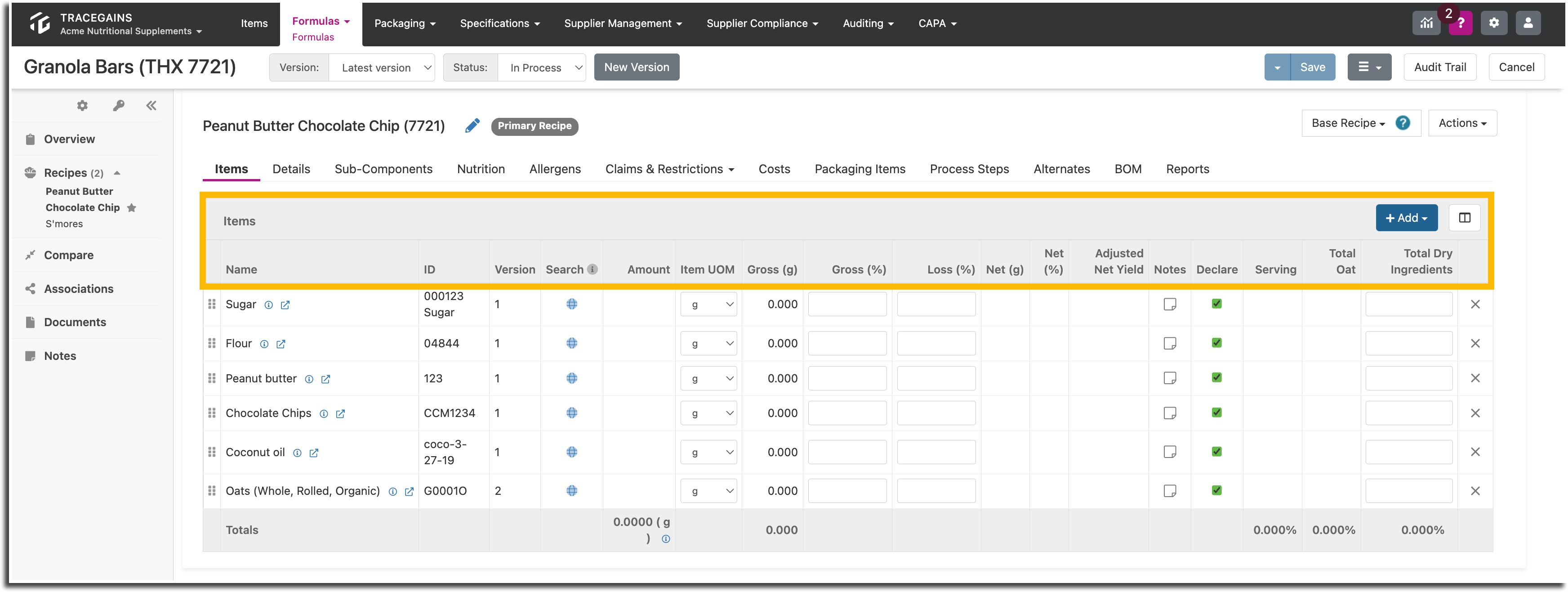Open the wrench tool in the sidebar
Viewport: 1568px width, 592px height.
pyautogui.click(x=119, y=105)
